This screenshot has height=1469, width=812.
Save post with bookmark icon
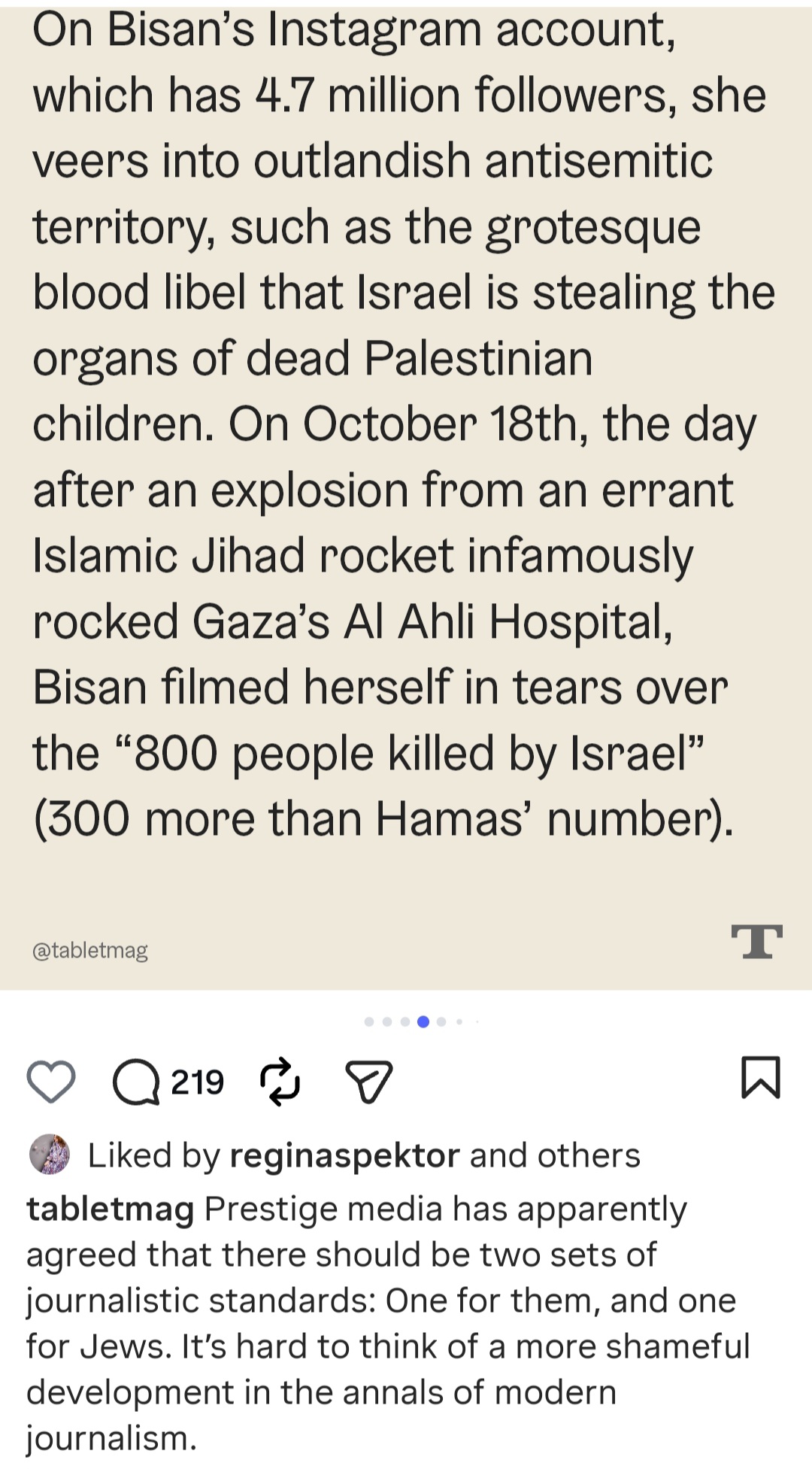[x=761, y=1077]
